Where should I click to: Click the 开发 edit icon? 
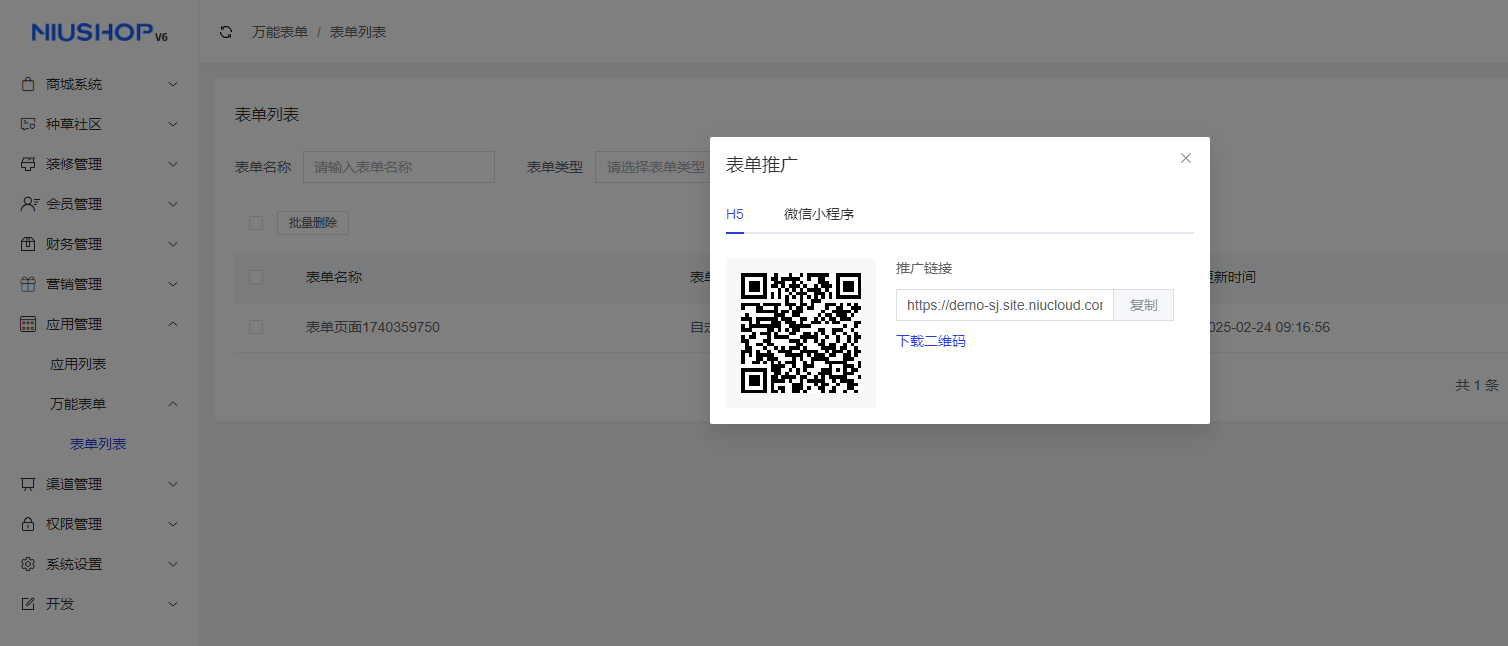click(28, 604)
